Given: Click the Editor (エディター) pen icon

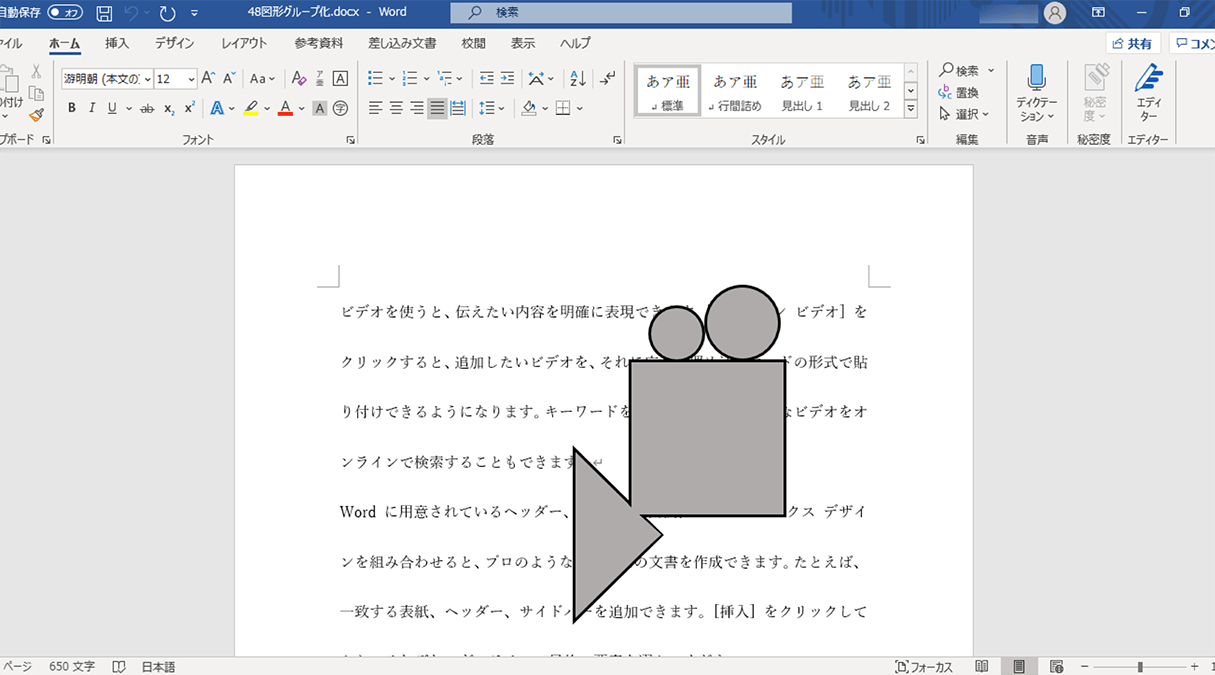Looking at the screenshot, I should point(1148,78).
